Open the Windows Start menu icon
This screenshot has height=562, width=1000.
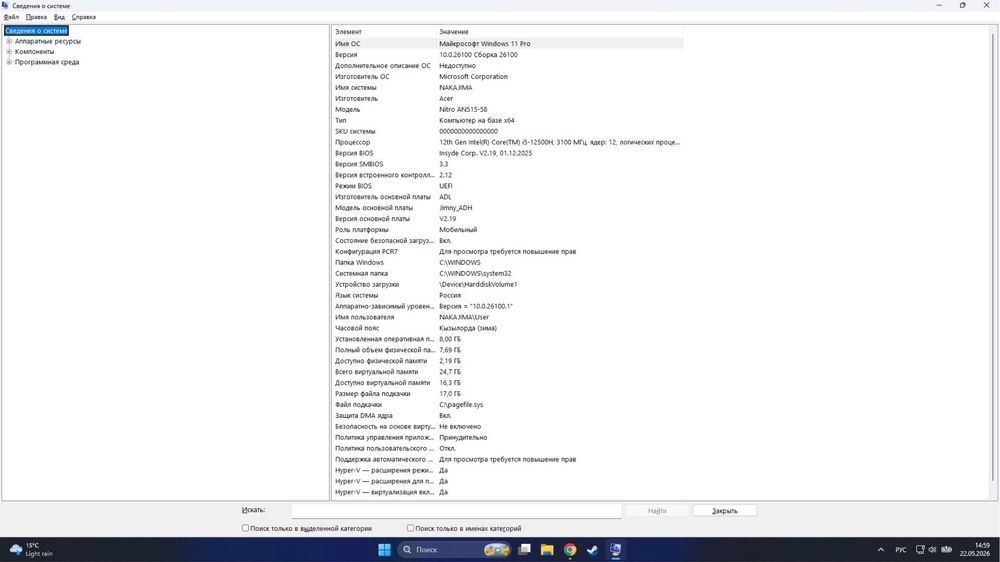pyautogui.click(x=384, y=550)
